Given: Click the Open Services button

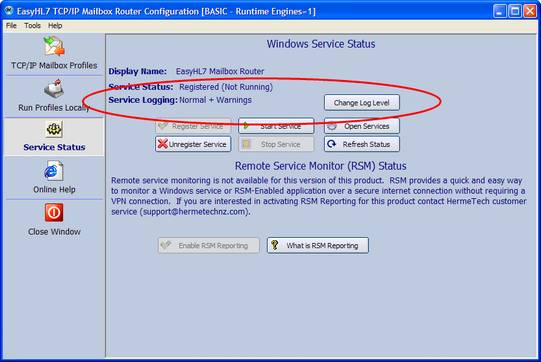Looking at the screenshot, I should pyautogui.click(x=362, y=126).
